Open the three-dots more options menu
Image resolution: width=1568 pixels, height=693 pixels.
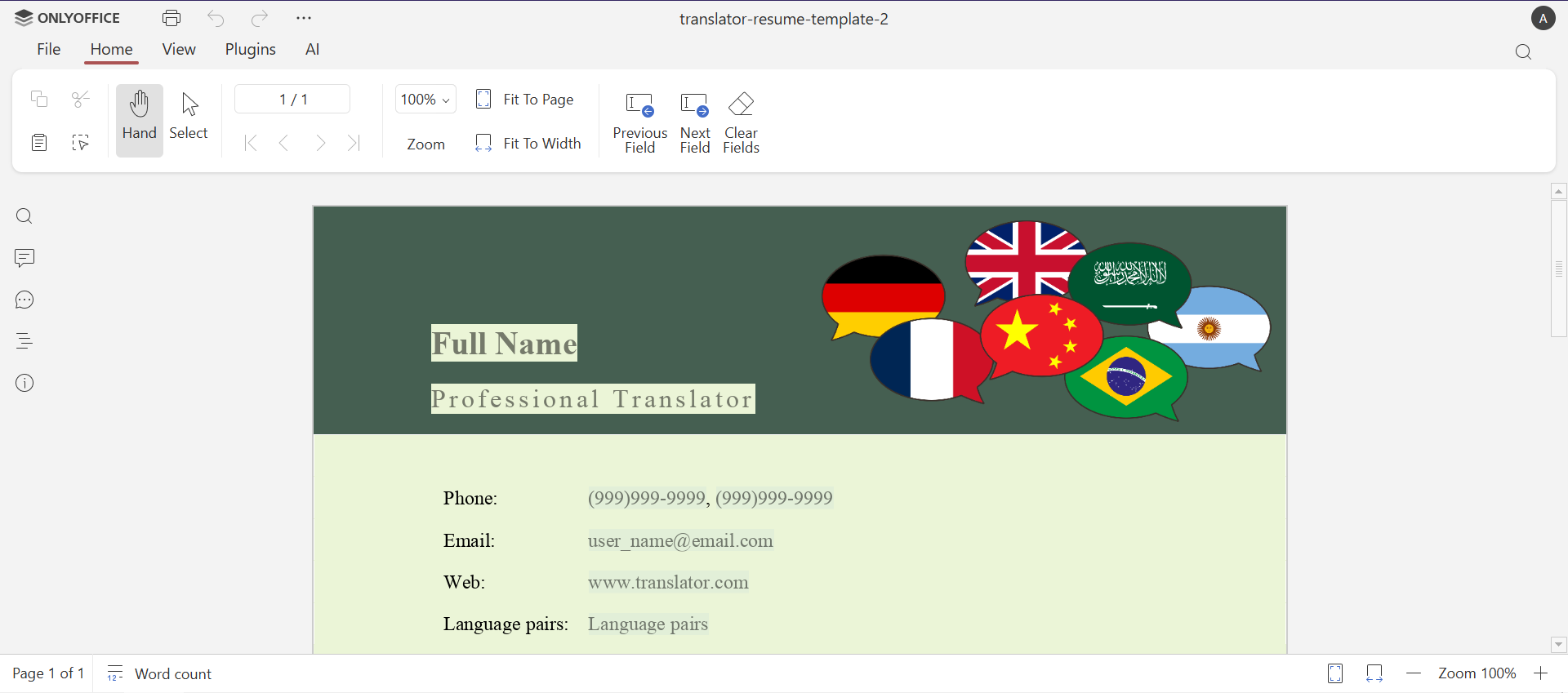304,18
